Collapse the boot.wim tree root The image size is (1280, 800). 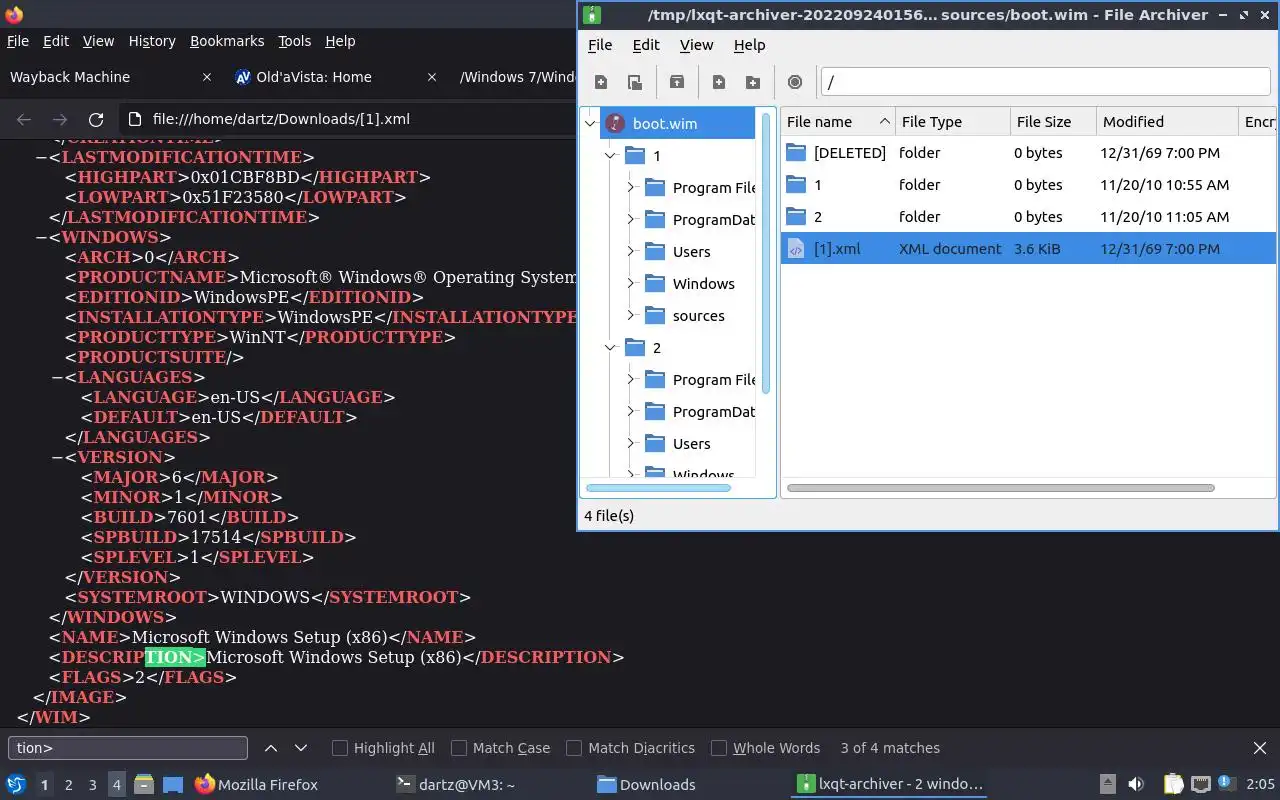pyautogui.click(x=591, y=124)
